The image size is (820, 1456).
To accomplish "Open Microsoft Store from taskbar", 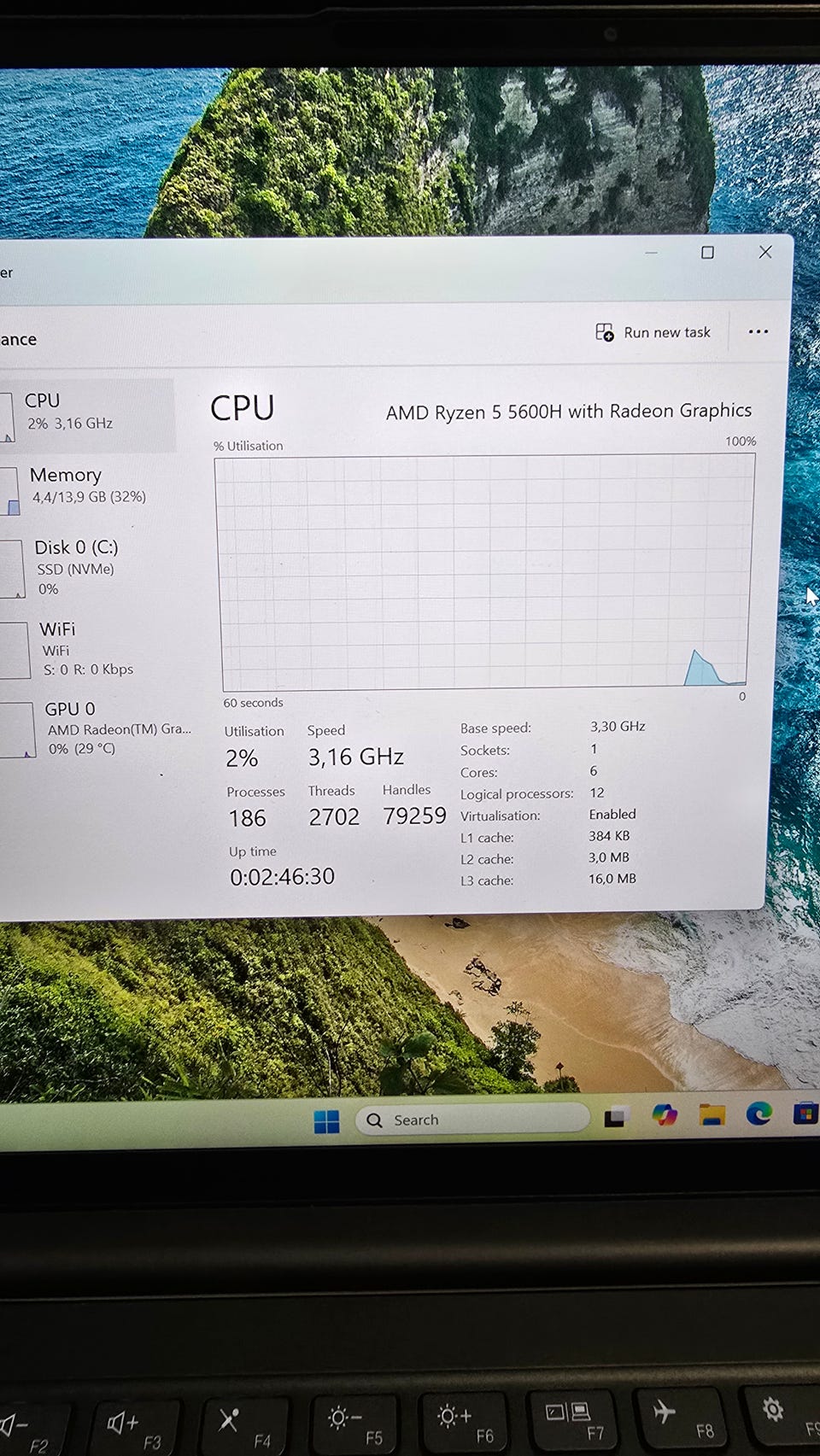I will click(x=805, y=1114).
